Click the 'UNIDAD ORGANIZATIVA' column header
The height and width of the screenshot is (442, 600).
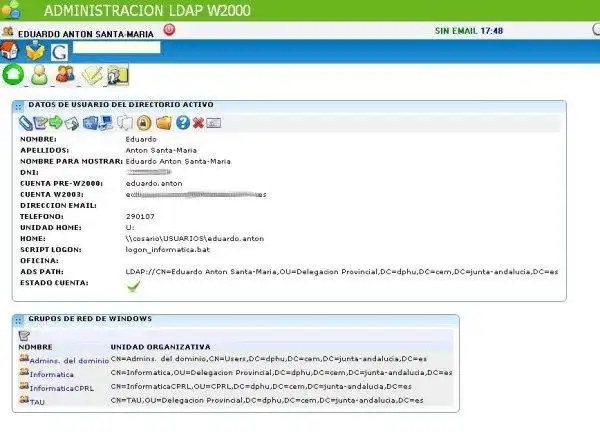160,347
